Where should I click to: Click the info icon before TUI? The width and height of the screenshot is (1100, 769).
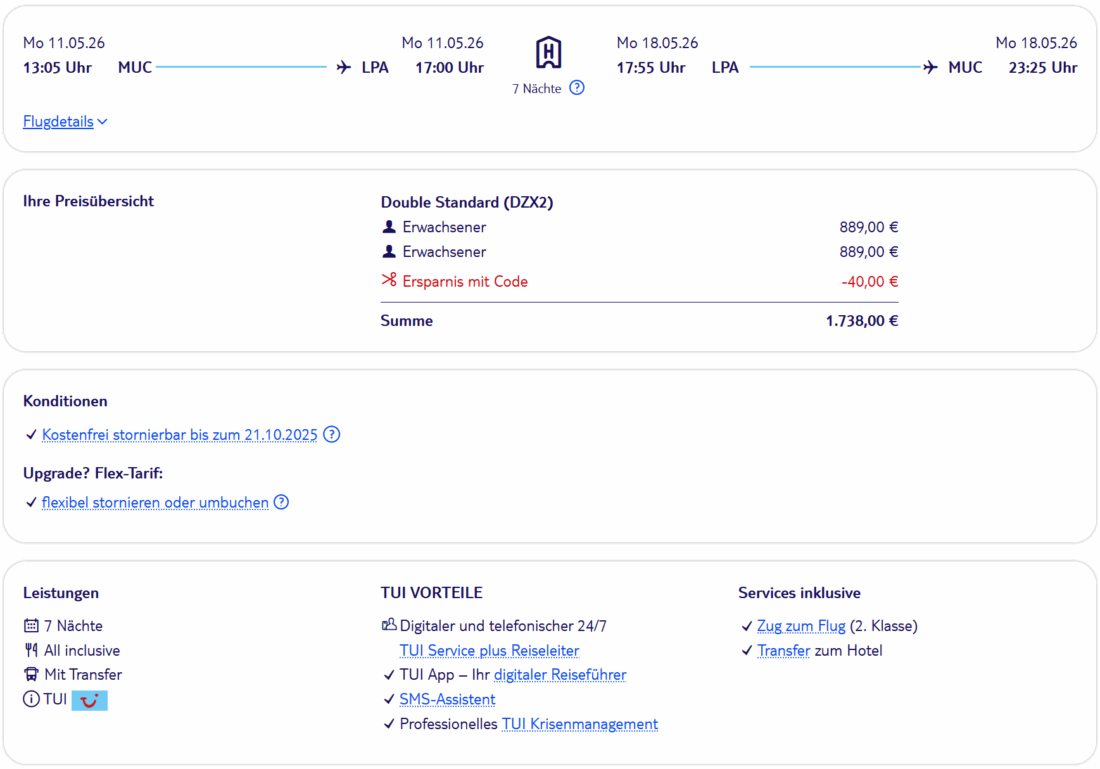[x=31, y=700]
